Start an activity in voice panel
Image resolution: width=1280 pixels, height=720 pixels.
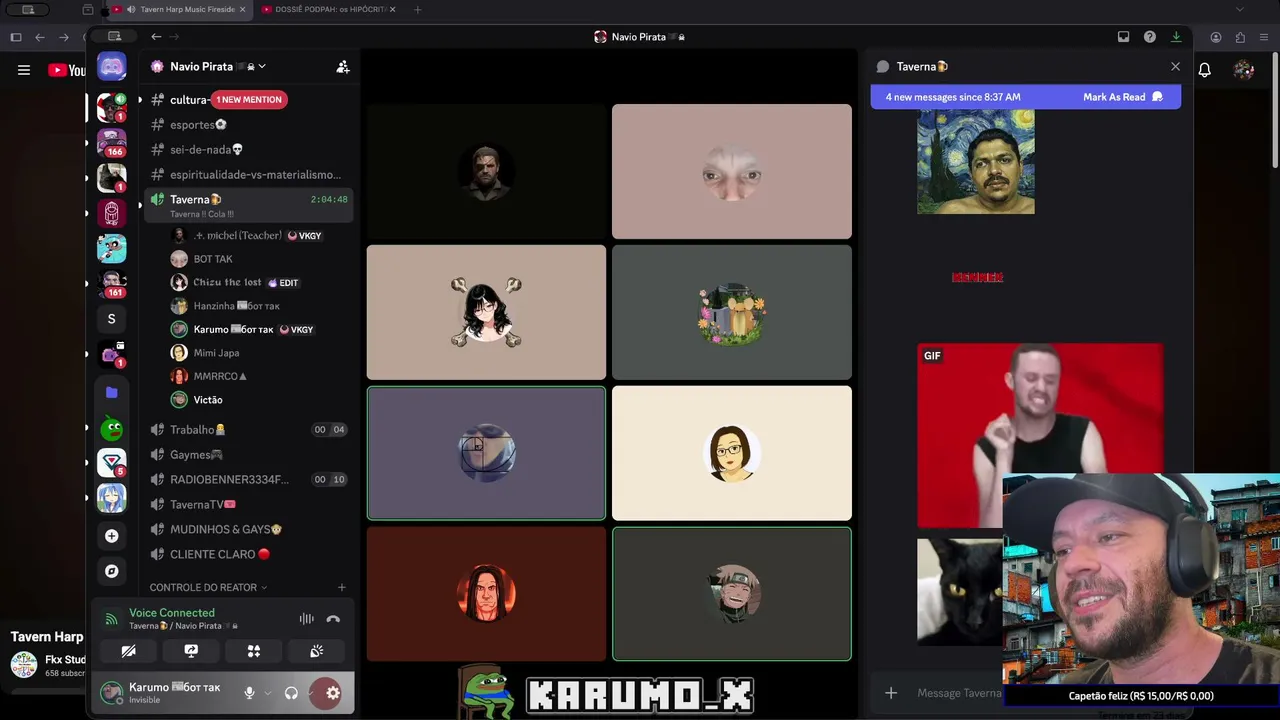[x=254, y=651]
